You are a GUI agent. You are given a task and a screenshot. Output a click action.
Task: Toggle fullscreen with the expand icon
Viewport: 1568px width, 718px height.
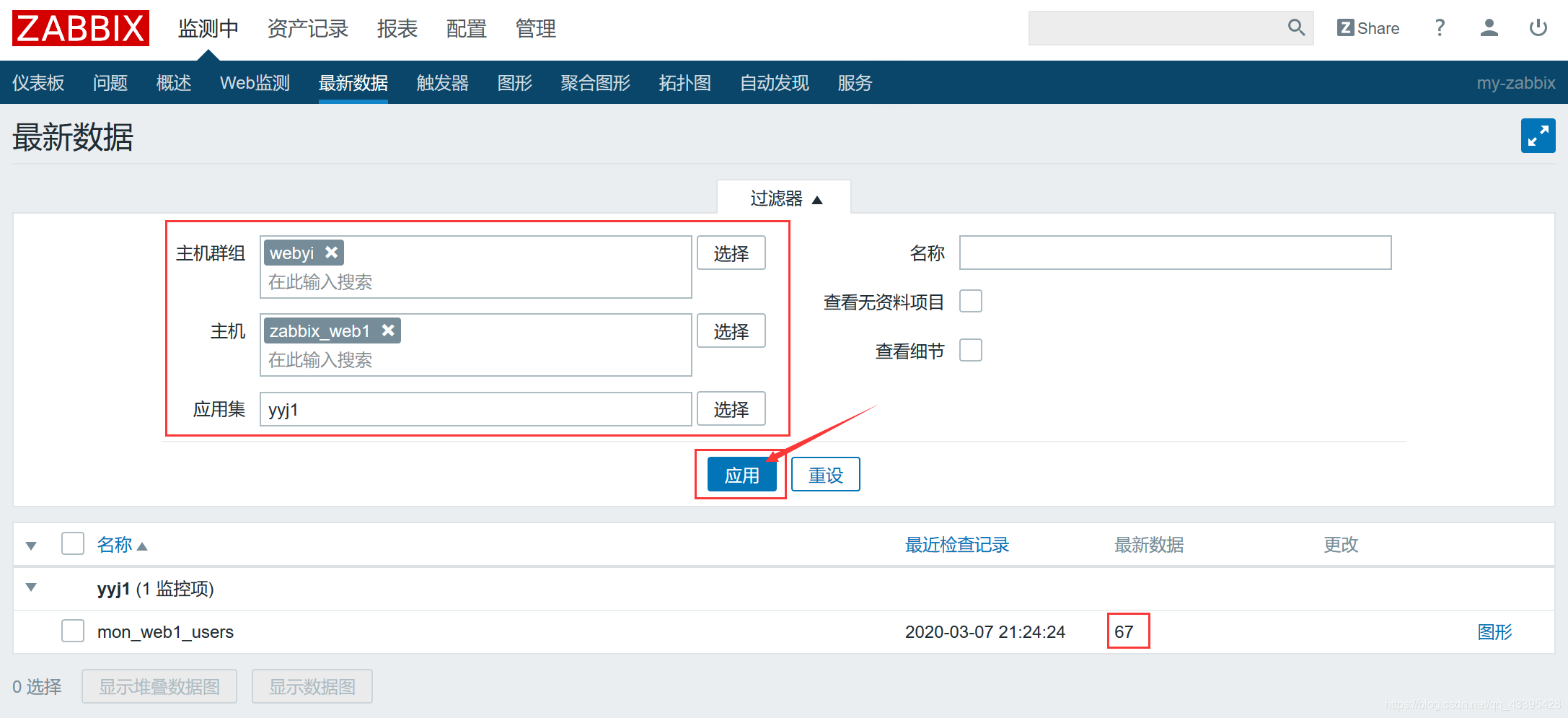(1538, 136)
